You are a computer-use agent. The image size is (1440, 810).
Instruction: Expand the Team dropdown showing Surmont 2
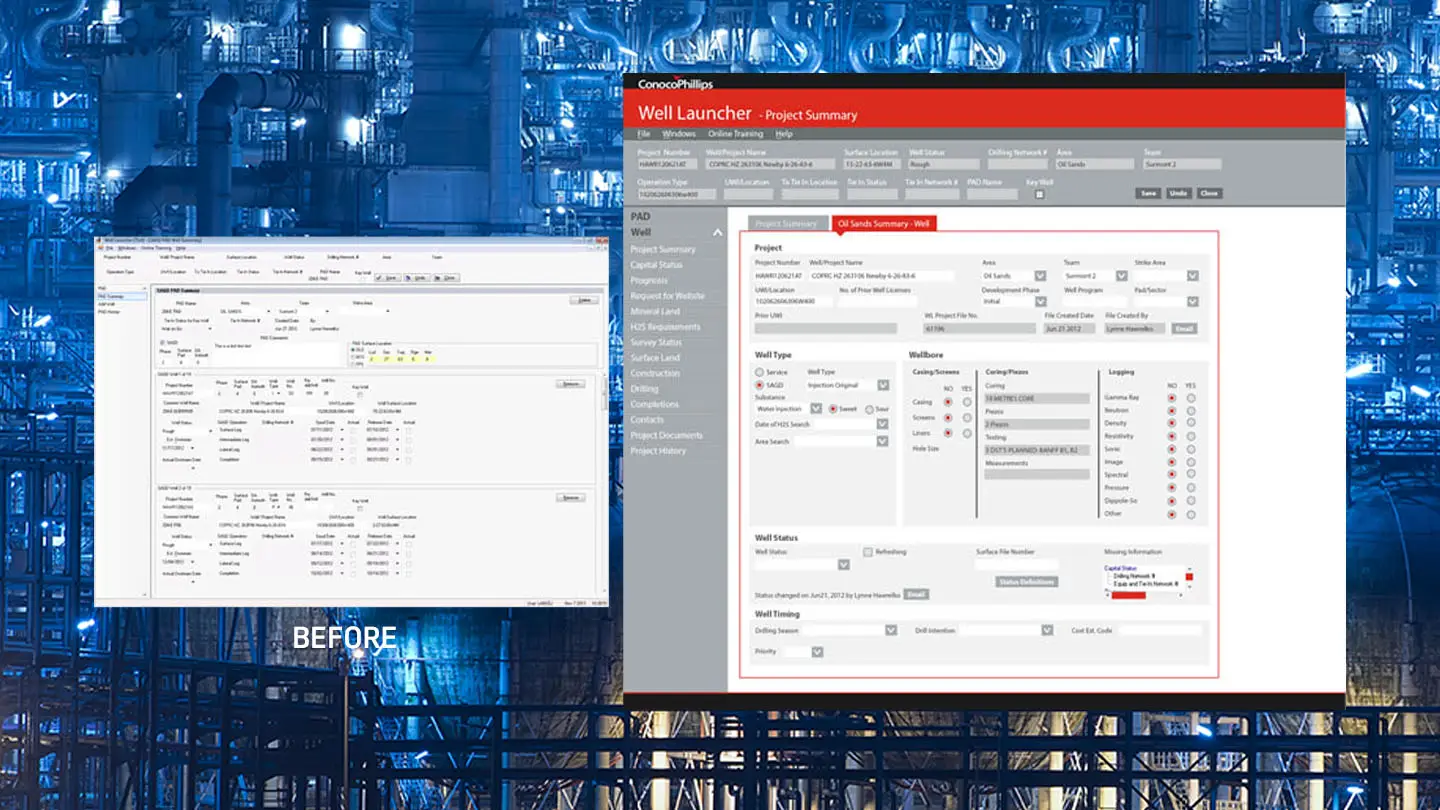[1122, 276]
